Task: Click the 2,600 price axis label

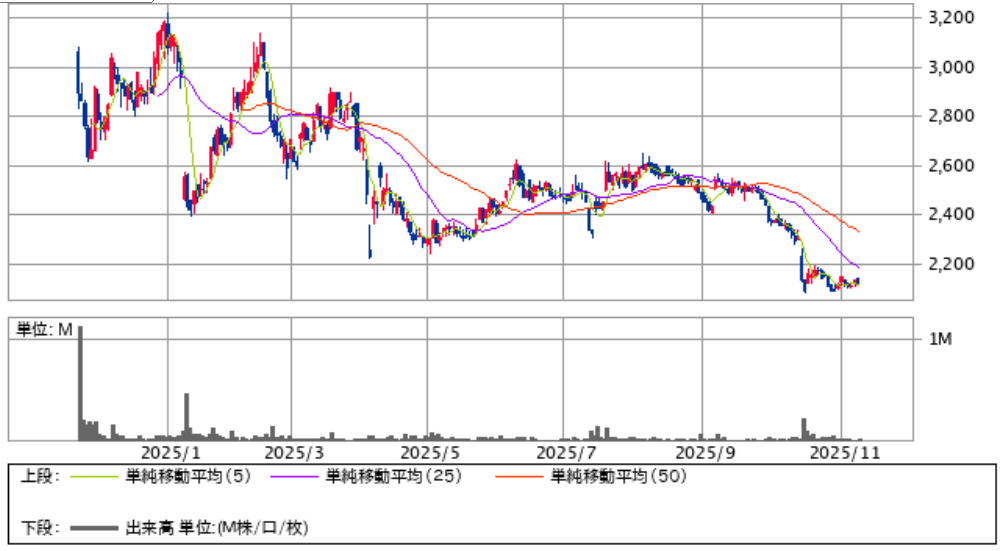Action: pos(951,166)
